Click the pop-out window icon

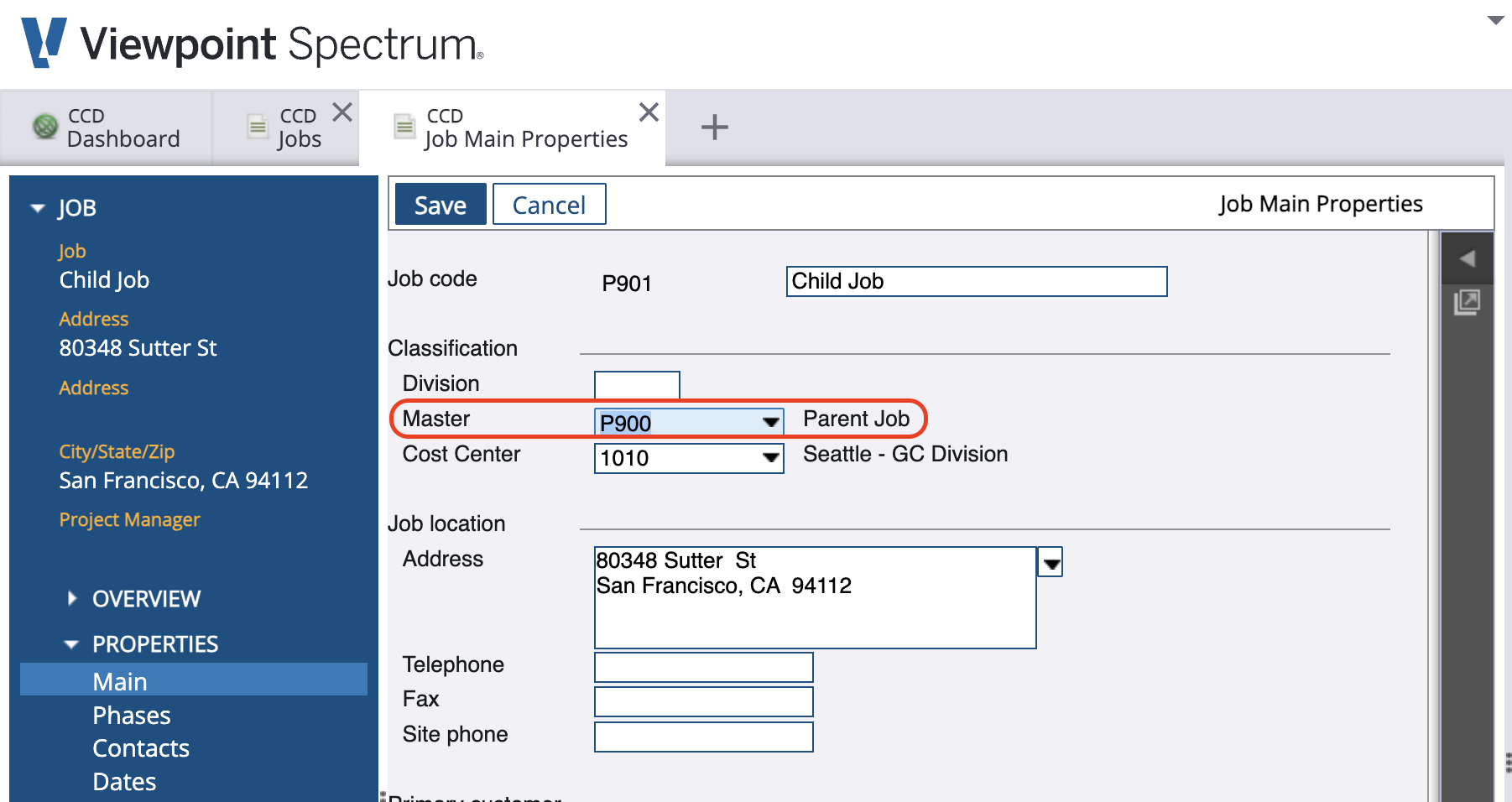1467,304
